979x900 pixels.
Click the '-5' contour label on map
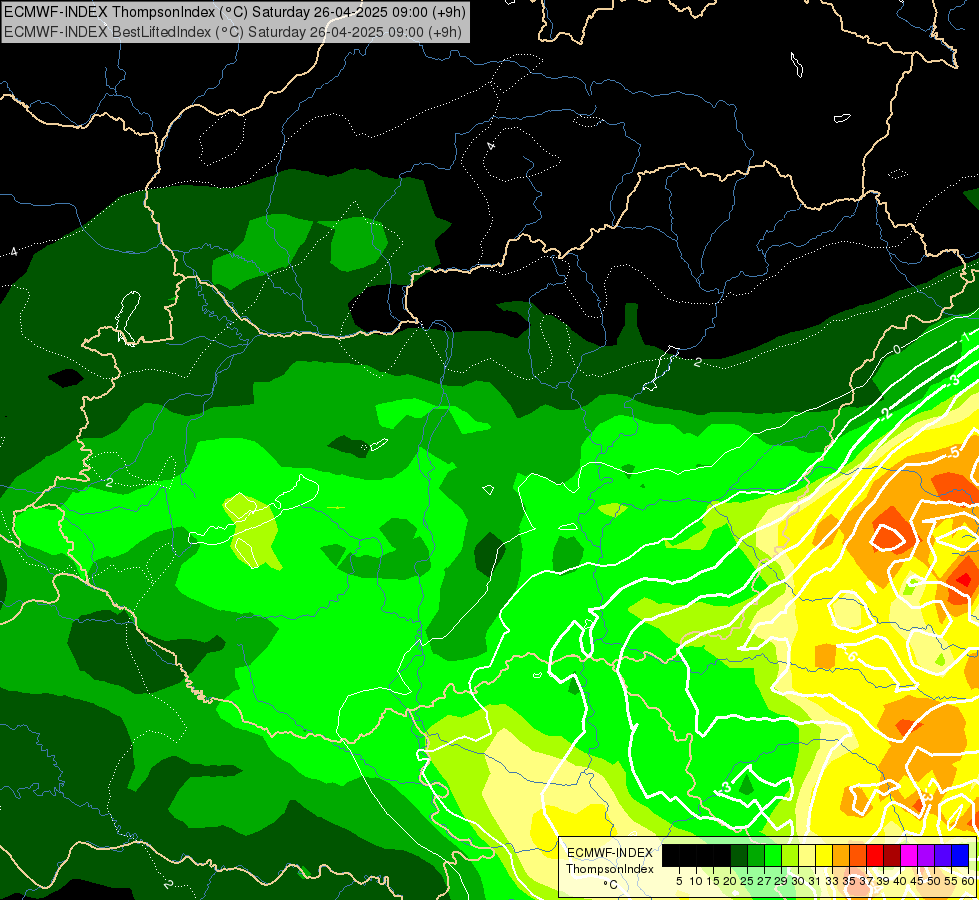953,452
